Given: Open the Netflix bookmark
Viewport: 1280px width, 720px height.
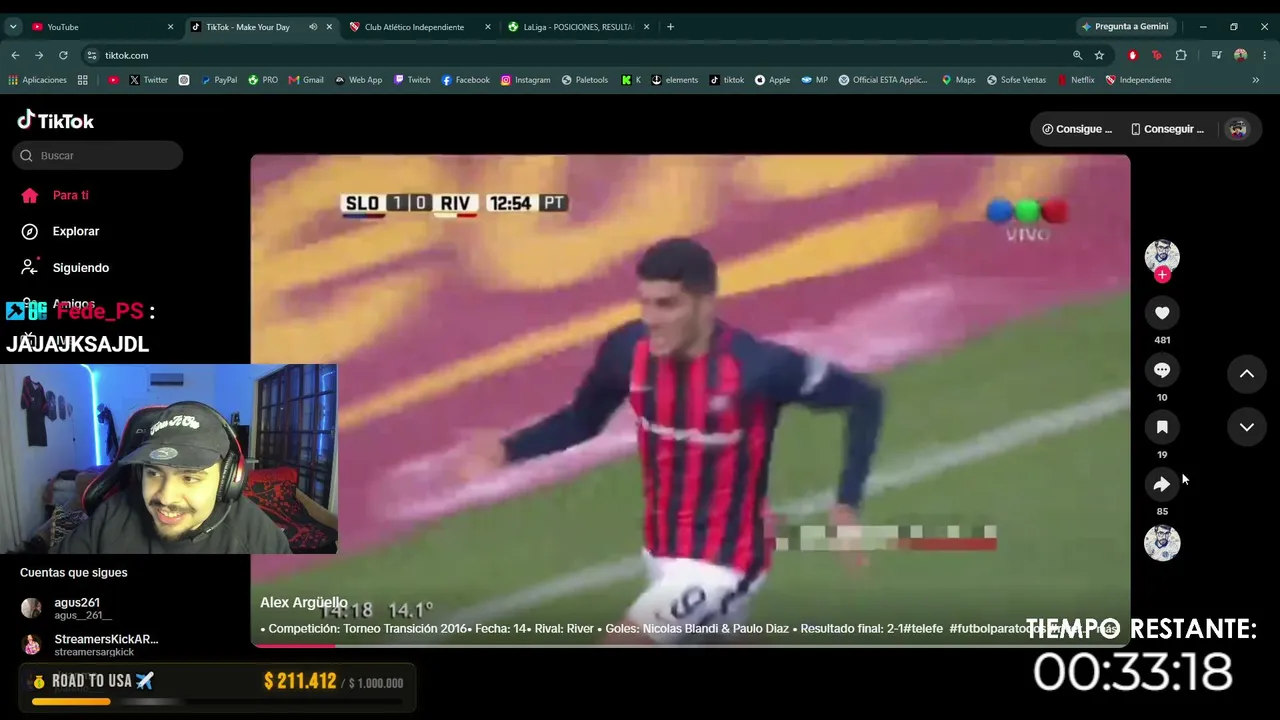Looking at the screenshot, I should click(x=1076, y=80).
